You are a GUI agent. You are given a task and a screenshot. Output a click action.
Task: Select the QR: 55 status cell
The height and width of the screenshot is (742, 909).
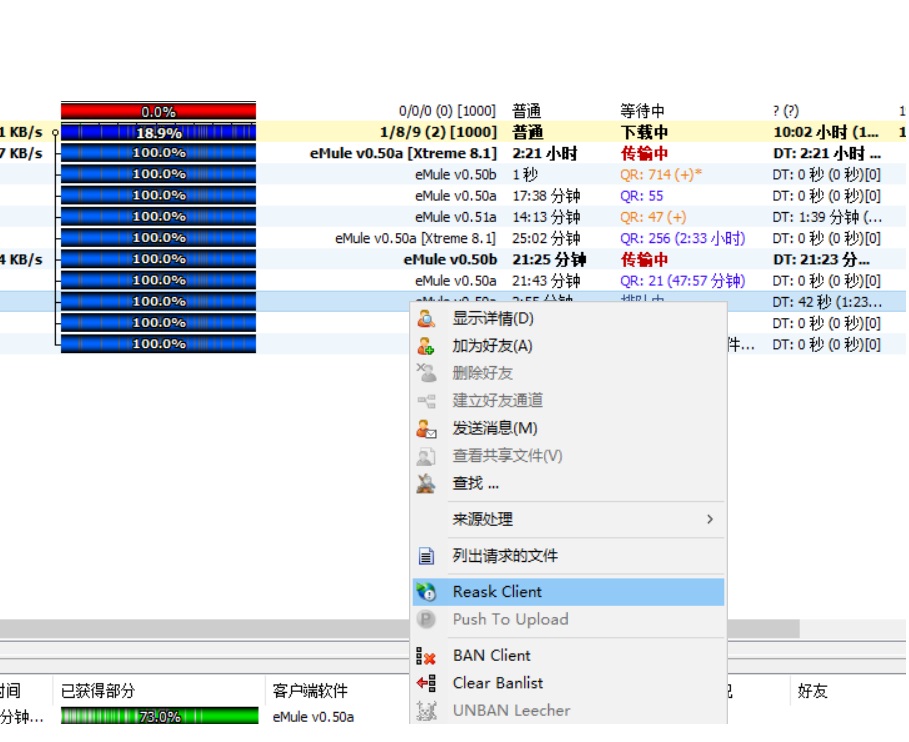click(641, 196)
